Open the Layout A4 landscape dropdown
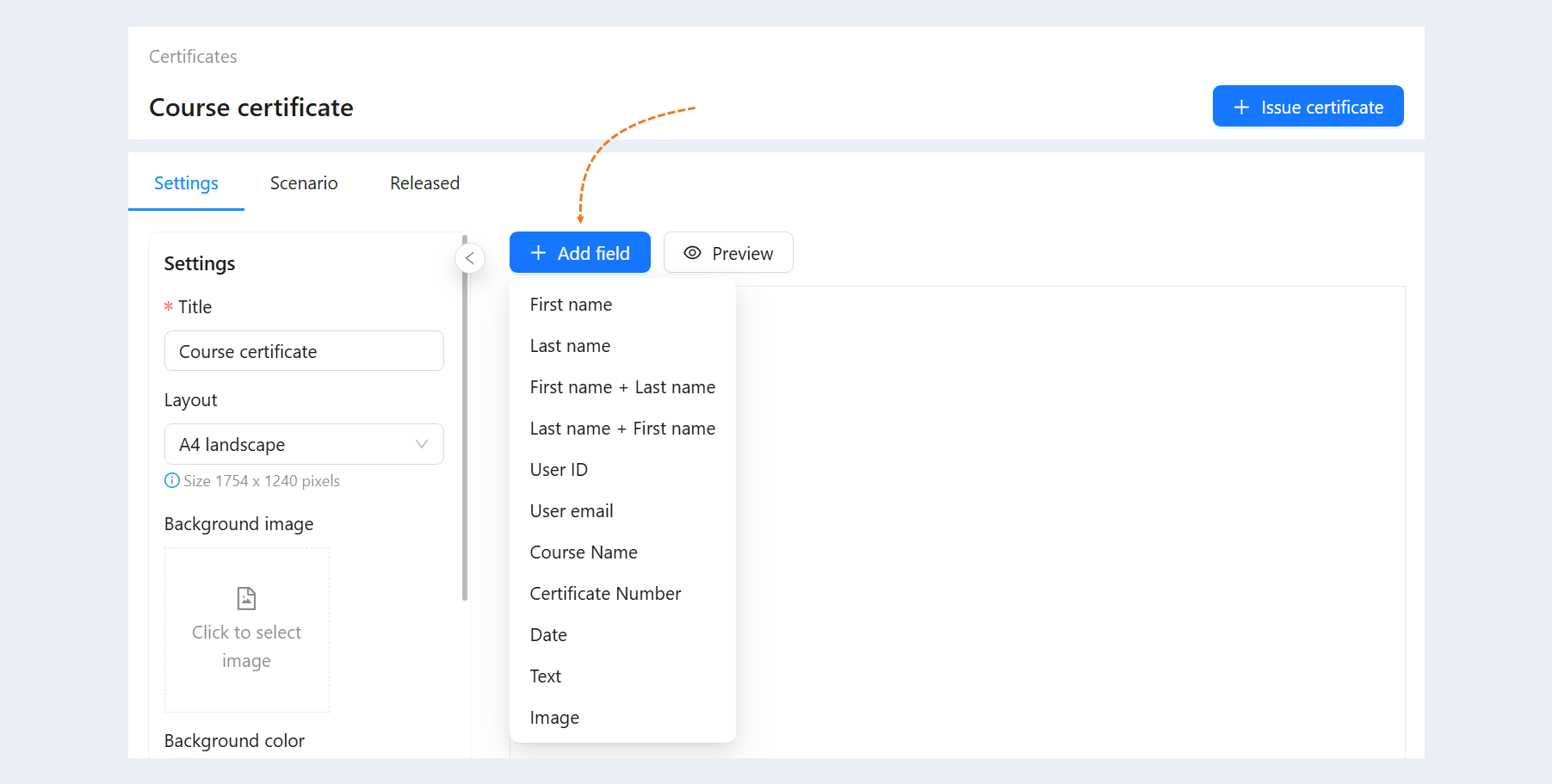Image resolution: width=1552 pixels, height=784 pixels. (304, 444)
